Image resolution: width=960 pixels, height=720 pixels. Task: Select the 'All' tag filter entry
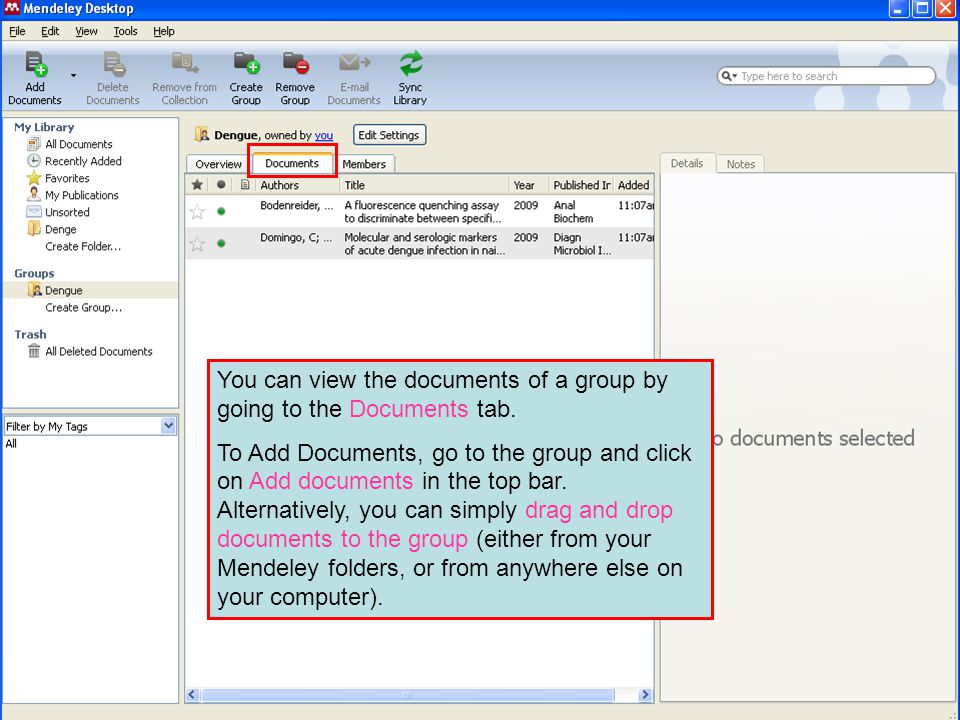pos(11,444)
